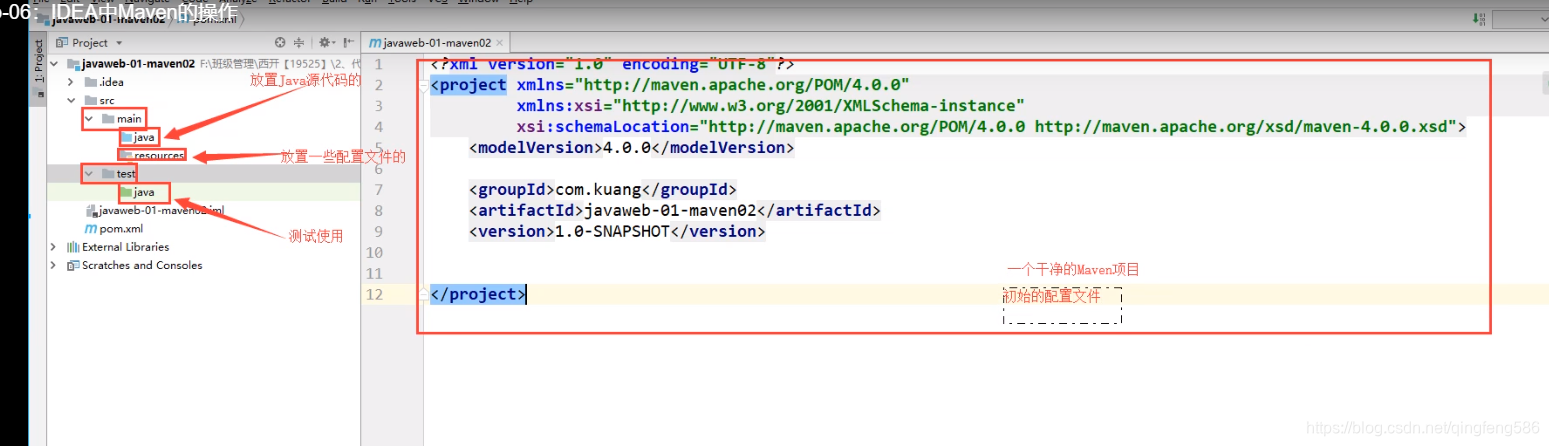
Task: Select the resources folder
Action: pos(151,156)
